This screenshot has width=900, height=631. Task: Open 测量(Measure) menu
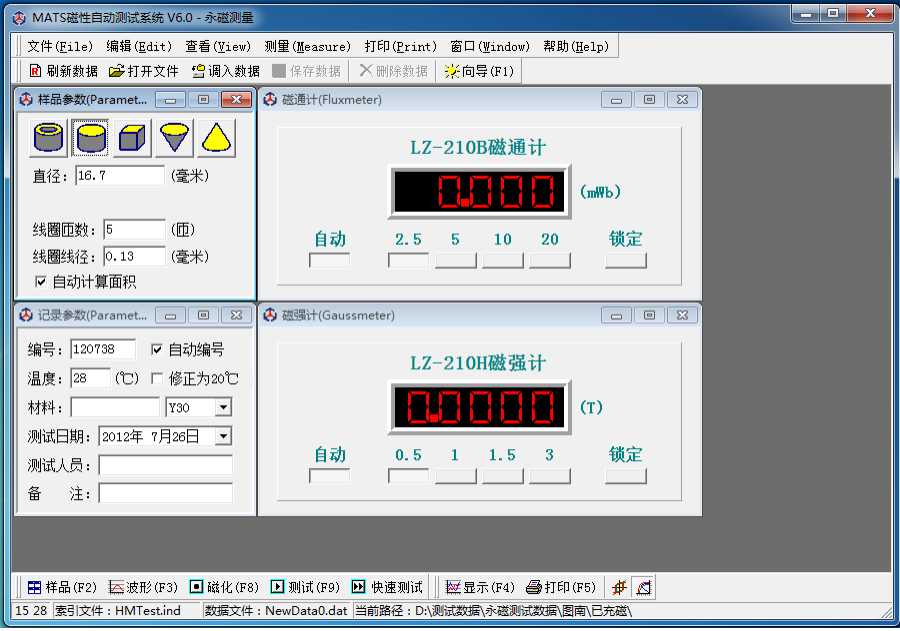pos(307,47)
